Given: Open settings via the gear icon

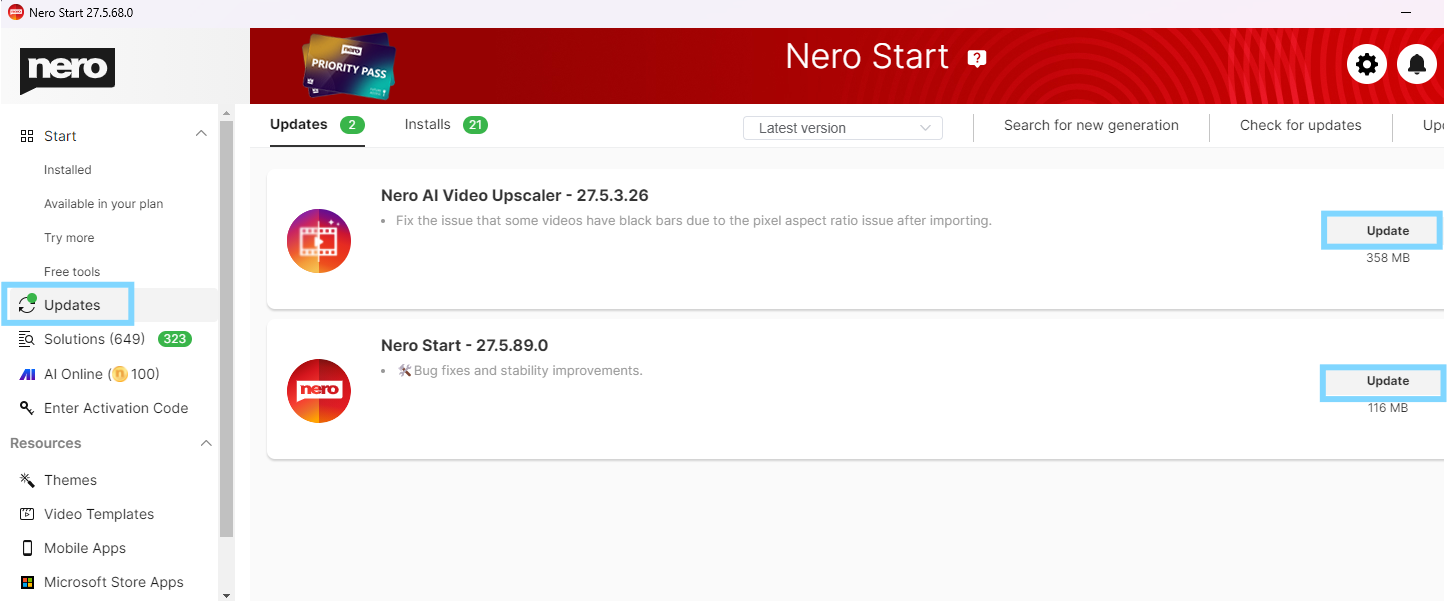Looking at the screenshot, I should 1367,64.
